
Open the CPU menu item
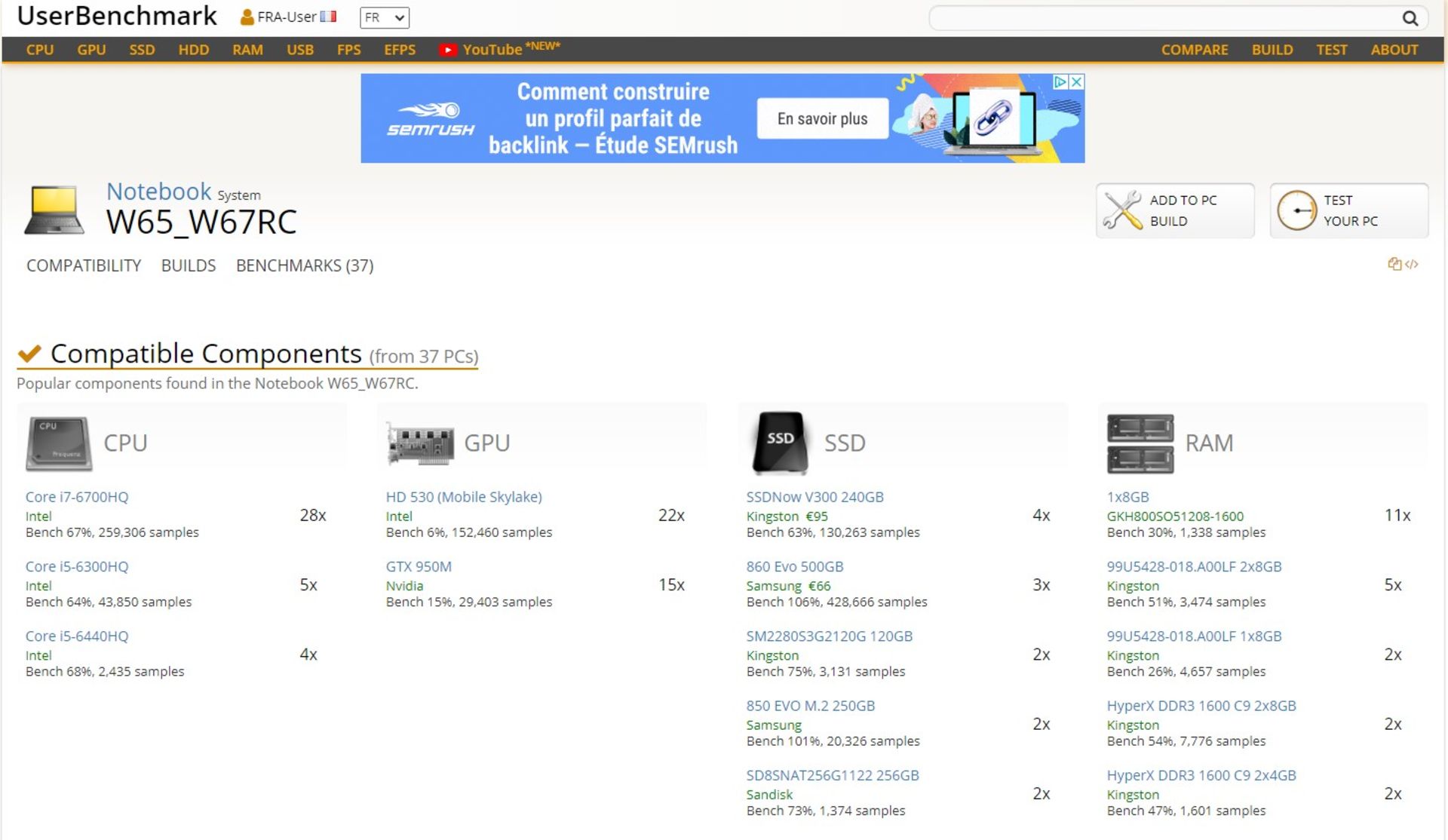pos(40,50)
